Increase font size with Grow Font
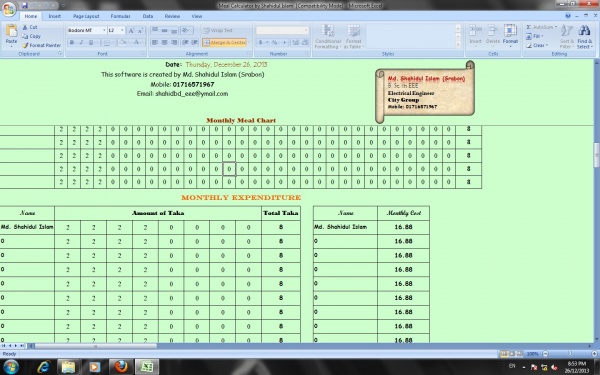The image size is (600, 375). (x=131, y=31)
